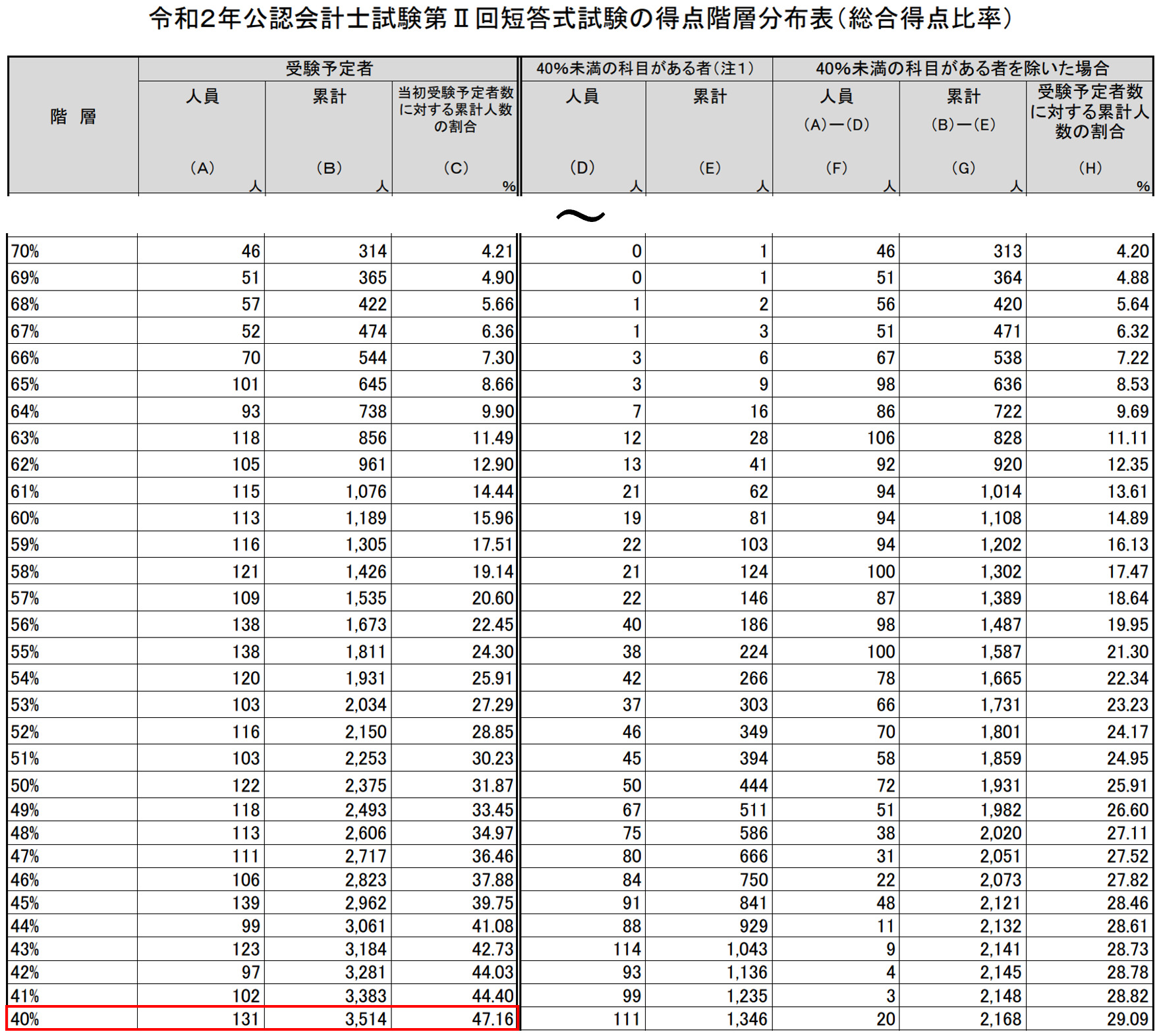
Task: Click the 40% row label
Action: [25, 1020]
